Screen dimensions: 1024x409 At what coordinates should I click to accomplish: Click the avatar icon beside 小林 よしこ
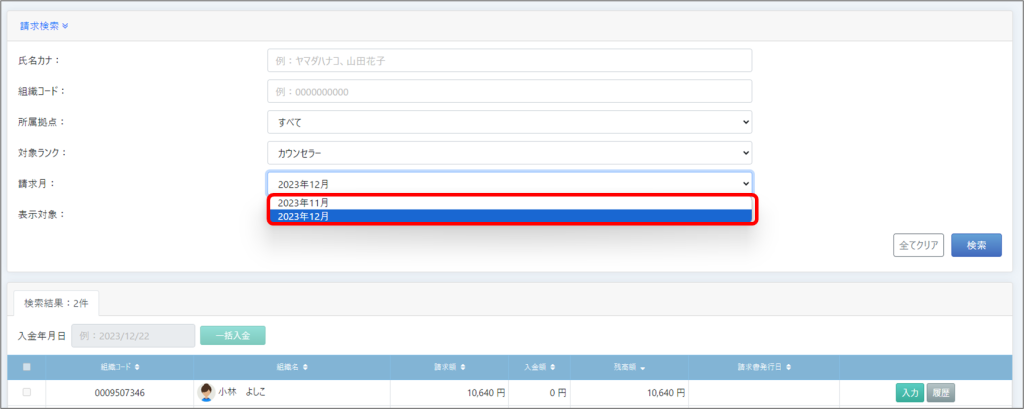(x=207, y=393)
